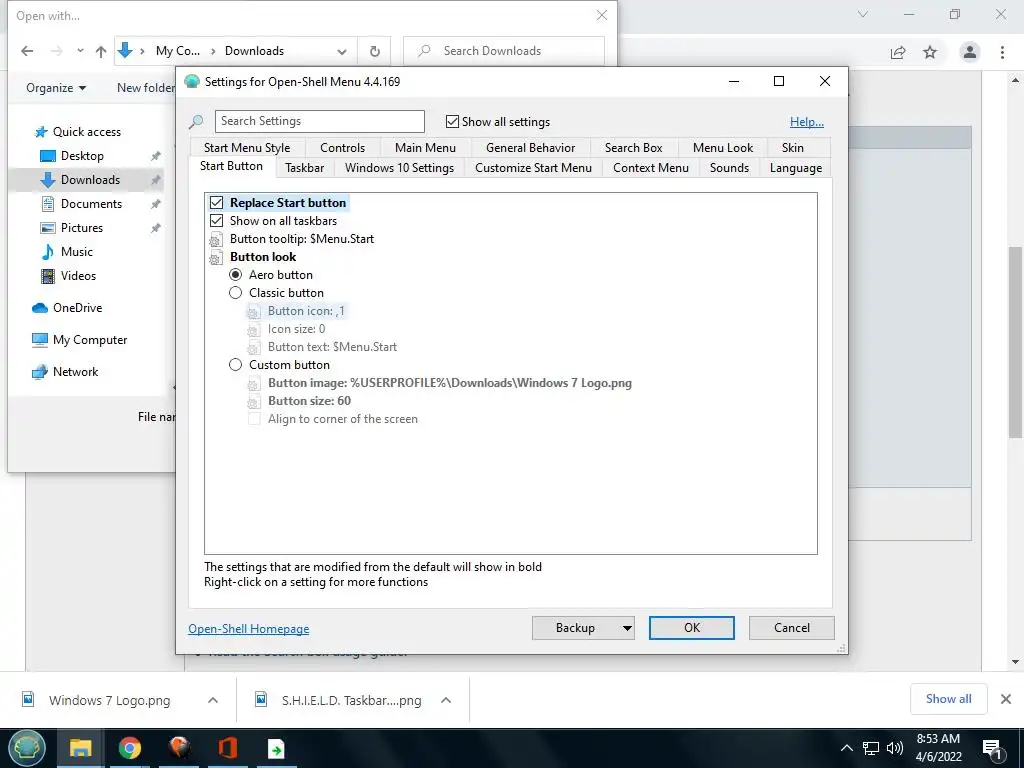Open the Context Menu tab

point(650,168)
